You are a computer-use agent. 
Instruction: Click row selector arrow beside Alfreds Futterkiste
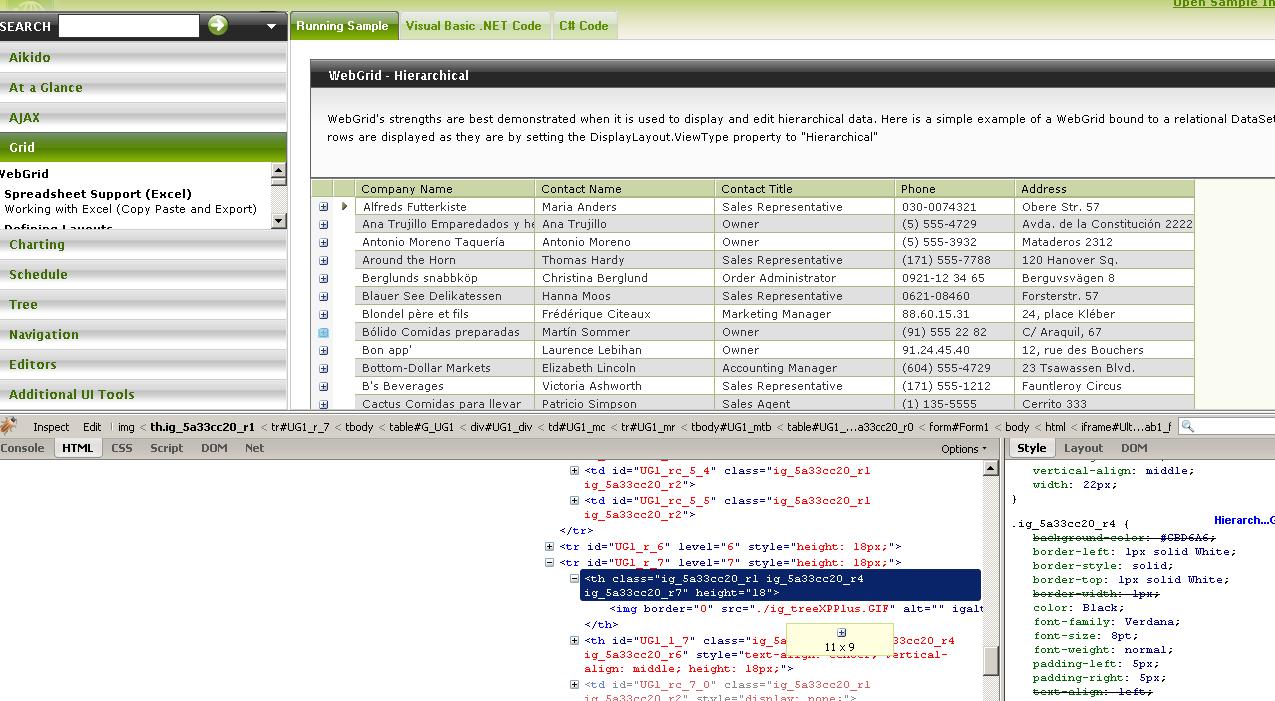pyautogui.click(x=344, y=207)
